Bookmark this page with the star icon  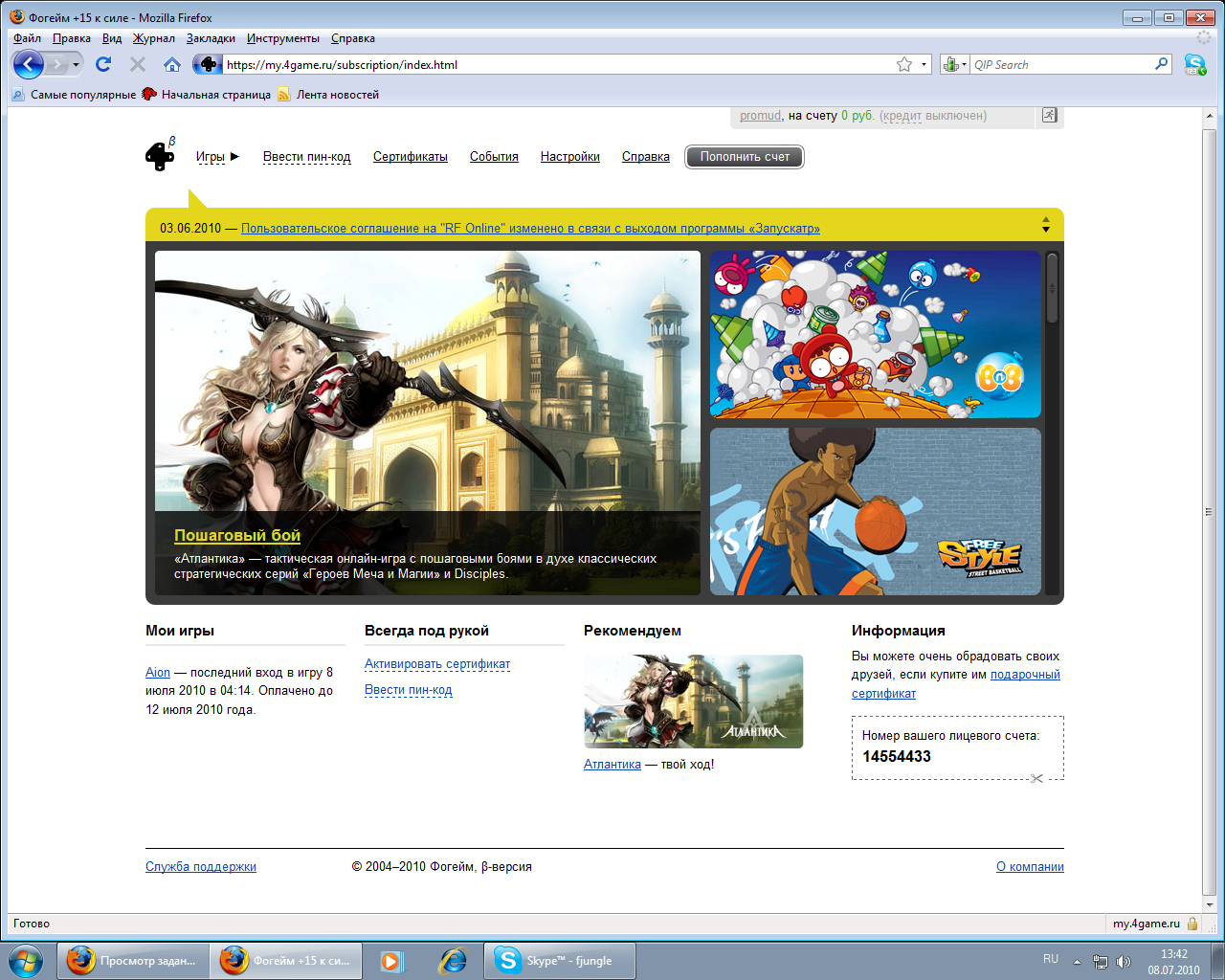coord(904,64)
